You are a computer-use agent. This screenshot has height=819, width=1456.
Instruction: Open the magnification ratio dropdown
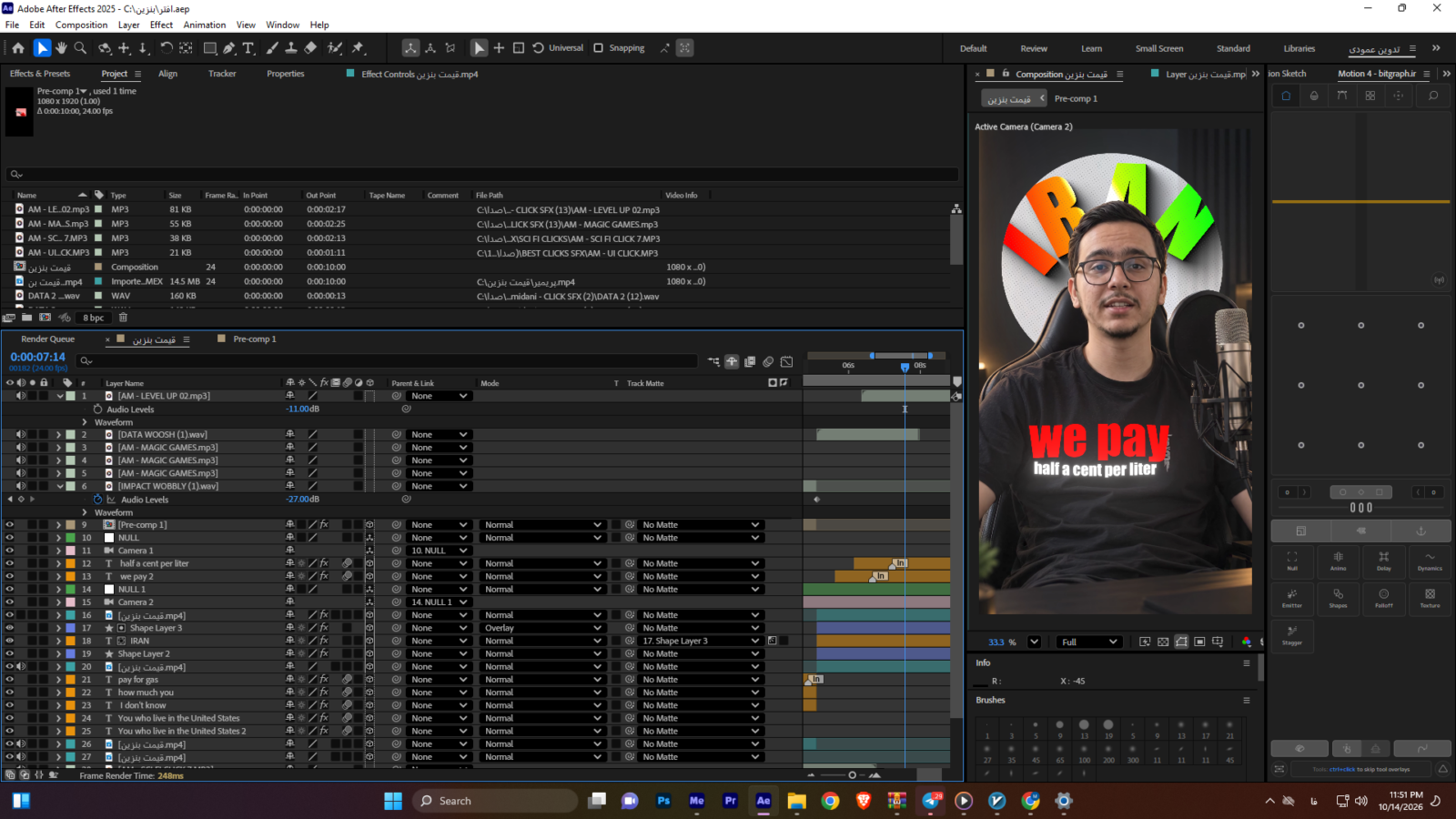point(1034,642)
